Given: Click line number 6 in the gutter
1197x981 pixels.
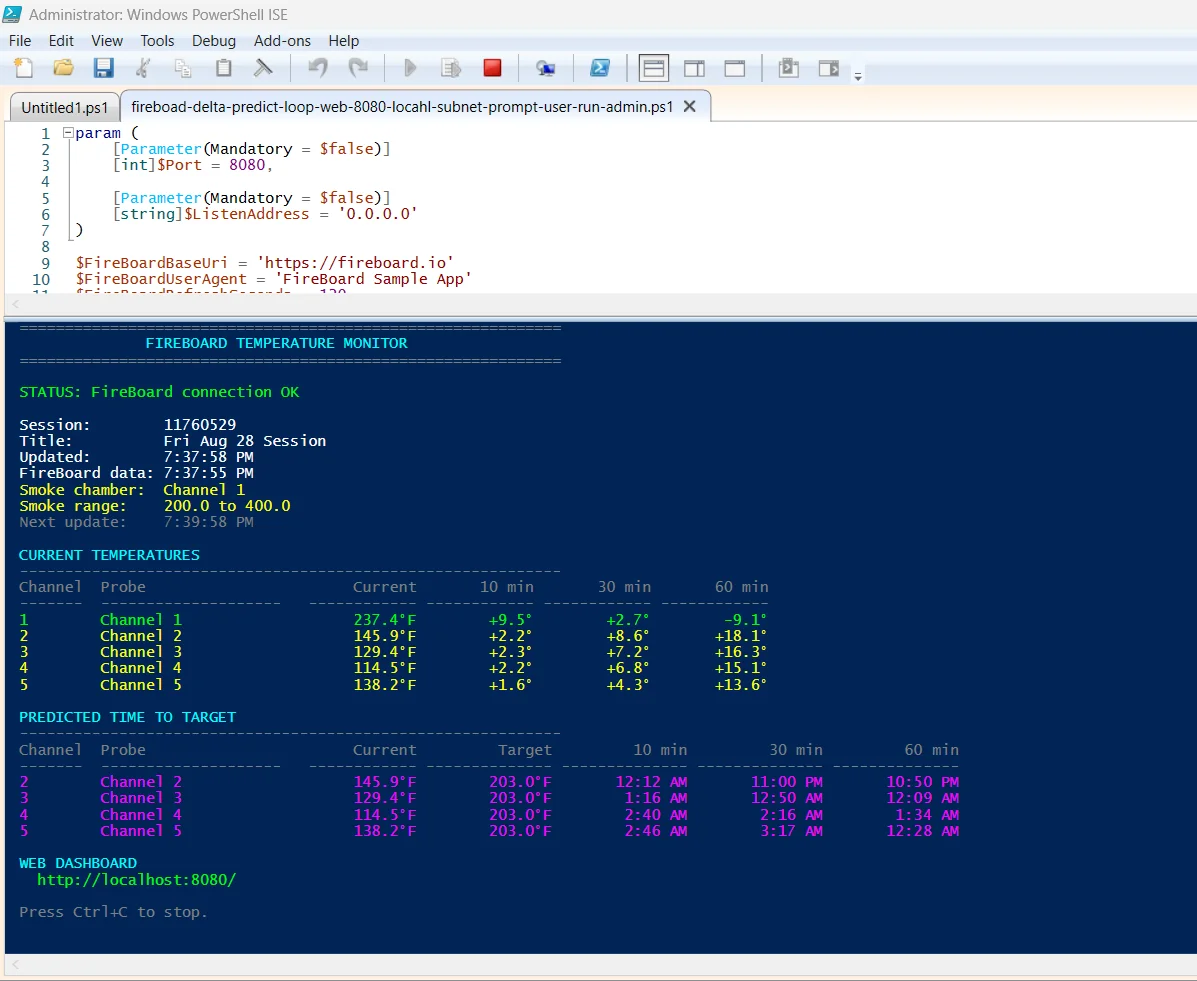Looking at the screenshot, I should tap(45, 214).
